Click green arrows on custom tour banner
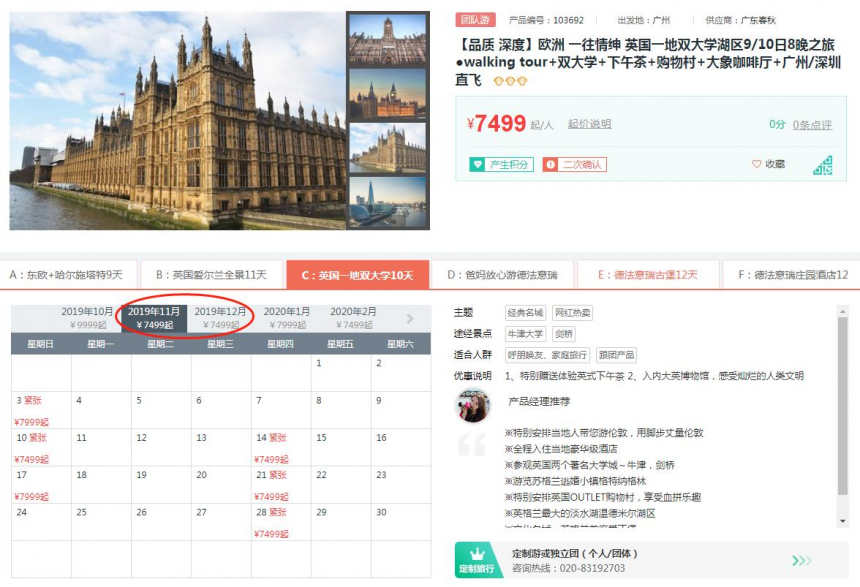860x587 pixels. tap(801, 560)
